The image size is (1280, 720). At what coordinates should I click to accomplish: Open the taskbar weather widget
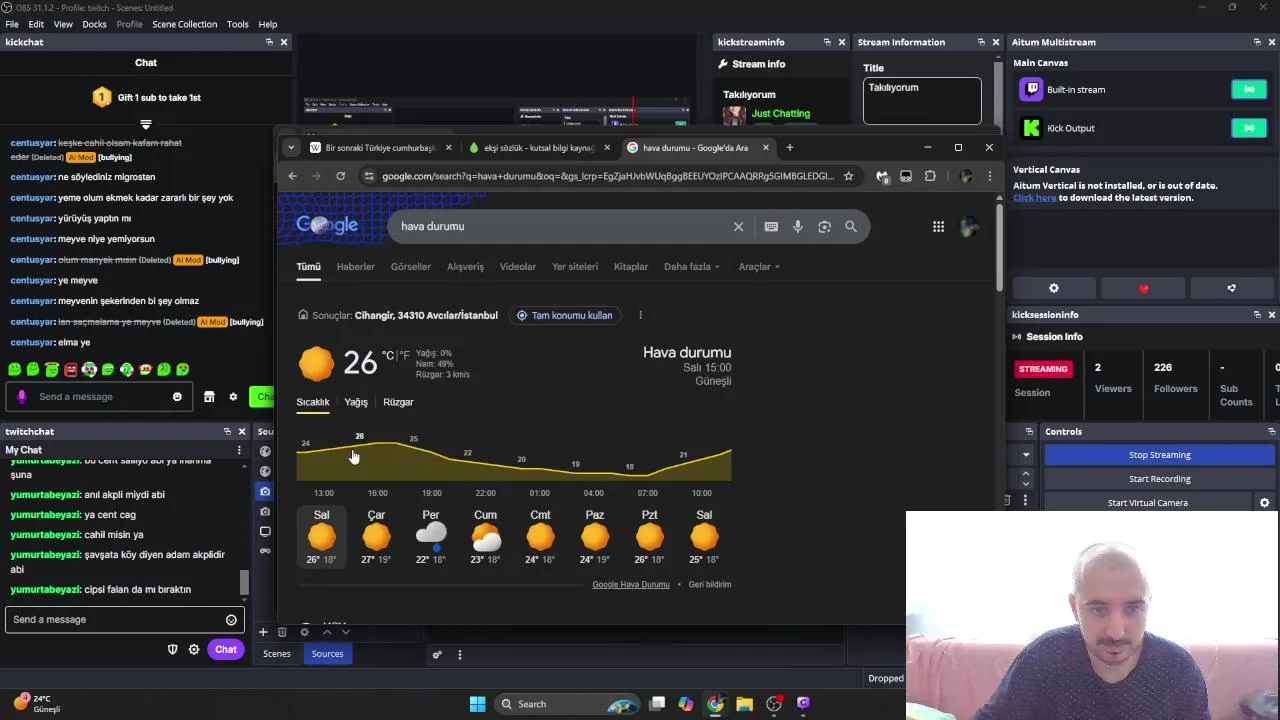click(36, 704)
